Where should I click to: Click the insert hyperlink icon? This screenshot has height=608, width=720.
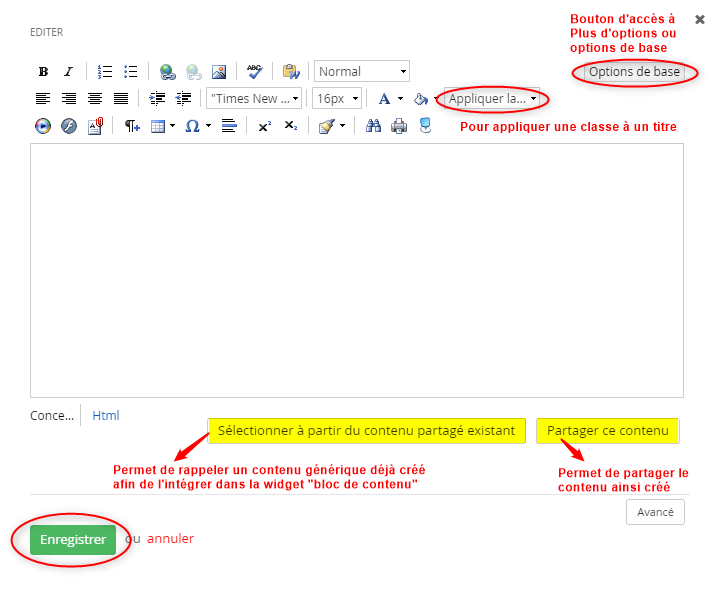click(x=167, y=72)
